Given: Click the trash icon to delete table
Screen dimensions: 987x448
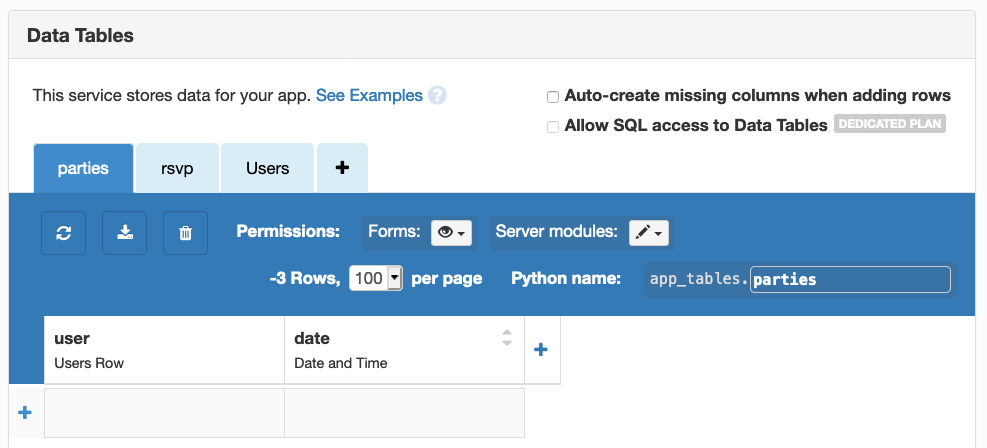Looking at the screenshot, I should tap(185, 232).
